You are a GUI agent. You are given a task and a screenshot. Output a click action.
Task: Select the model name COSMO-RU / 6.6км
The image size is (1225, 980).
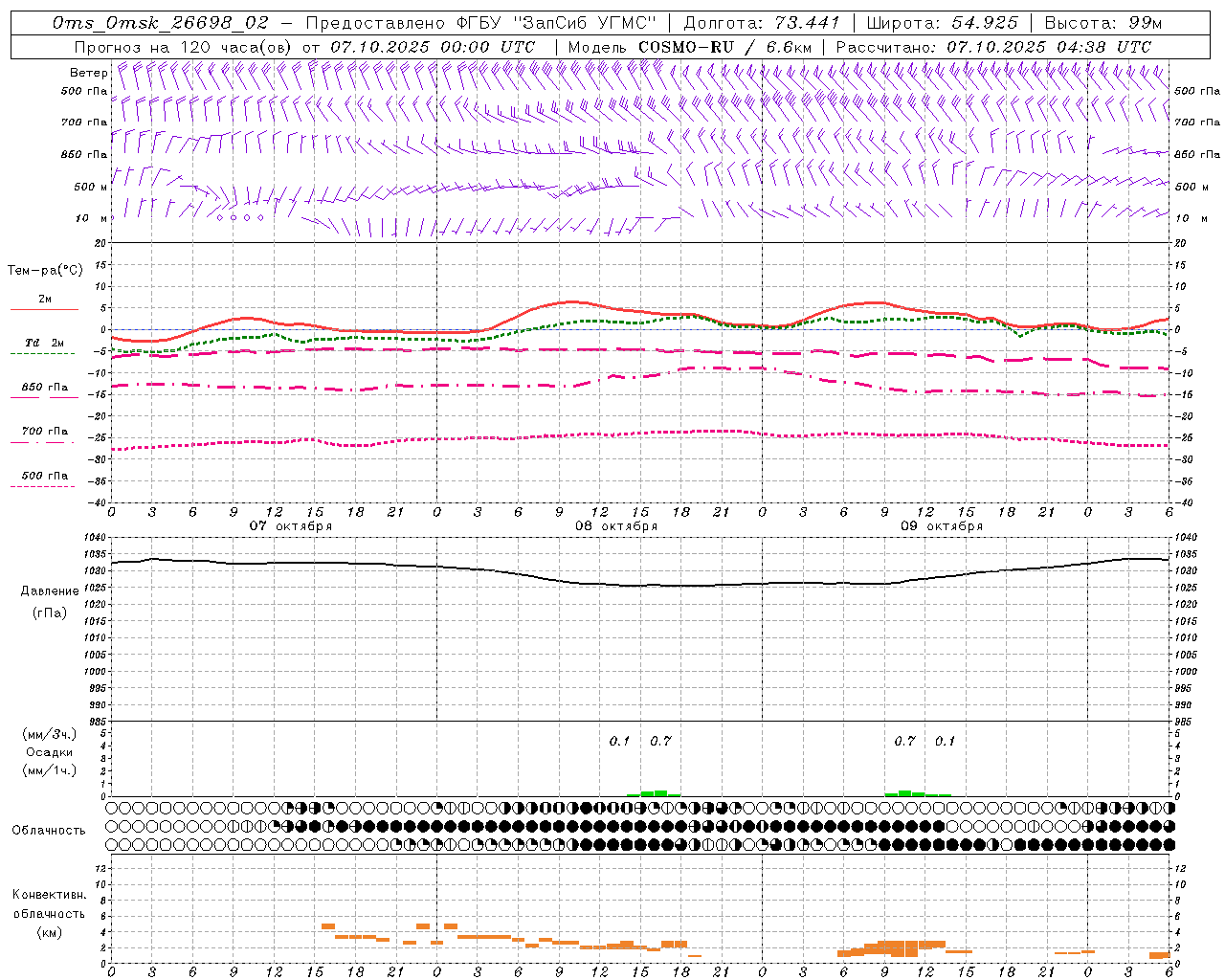click(725, 47)
